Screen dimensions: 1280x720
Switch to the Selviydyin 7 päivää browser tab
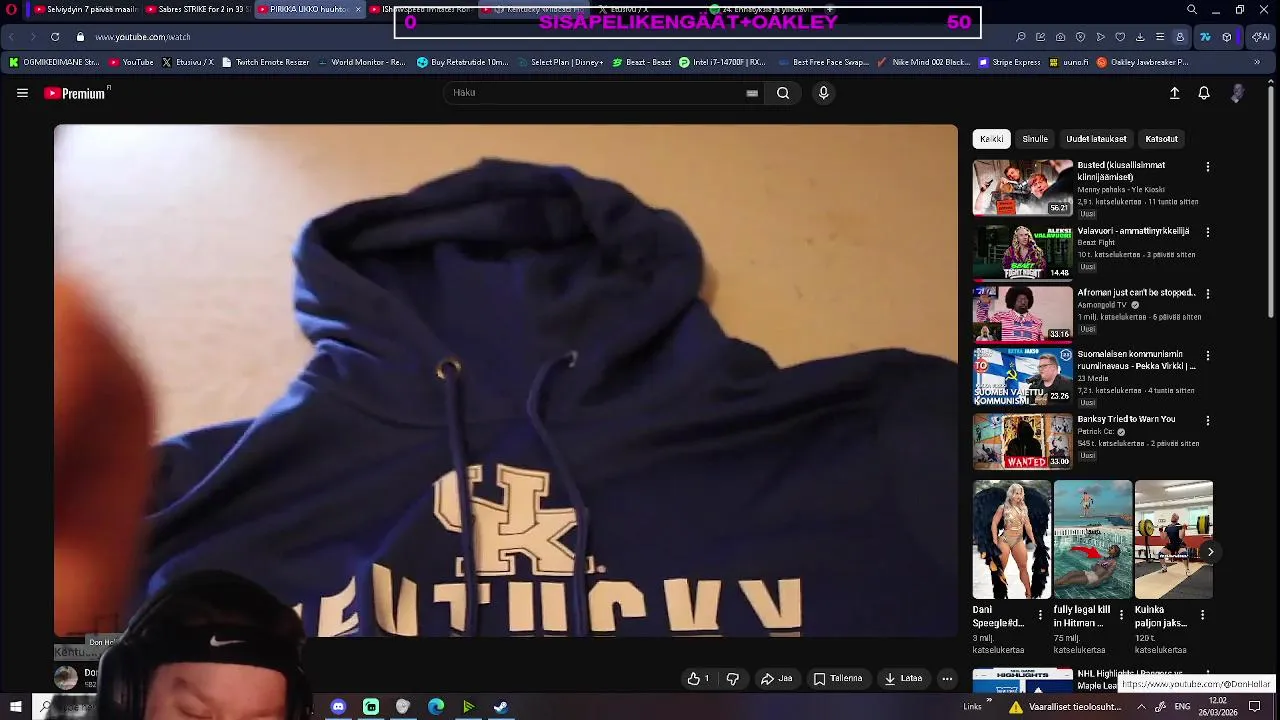(x=85, y=10)
